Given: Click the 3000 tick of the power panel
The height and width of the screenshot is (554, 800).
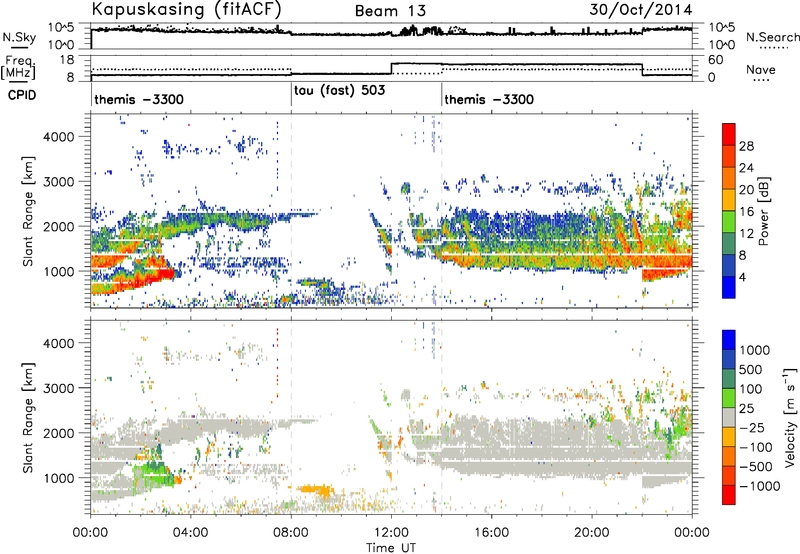Looking at the screenshot, I should (x=58, y=181).
